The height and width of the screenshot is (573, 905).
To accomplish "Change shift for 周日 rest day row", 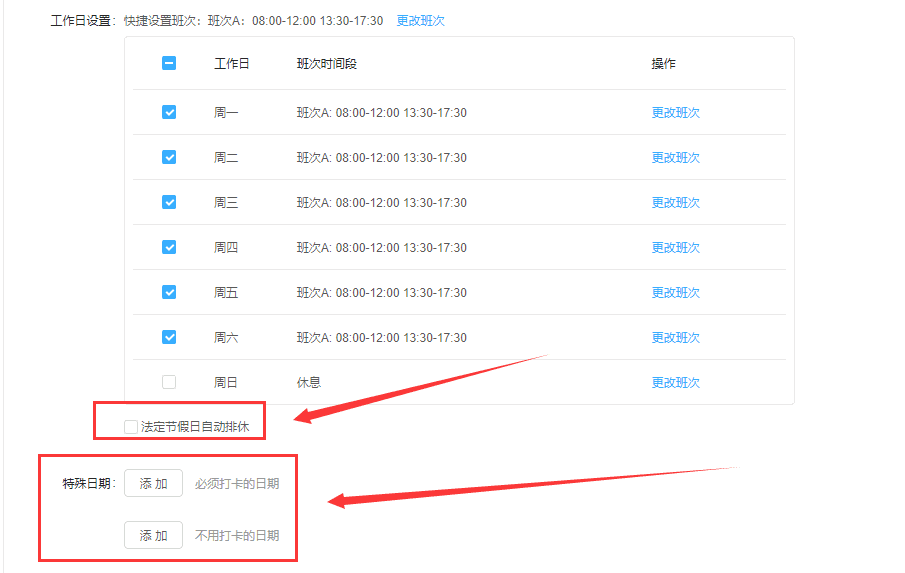I will coord(676,383).
